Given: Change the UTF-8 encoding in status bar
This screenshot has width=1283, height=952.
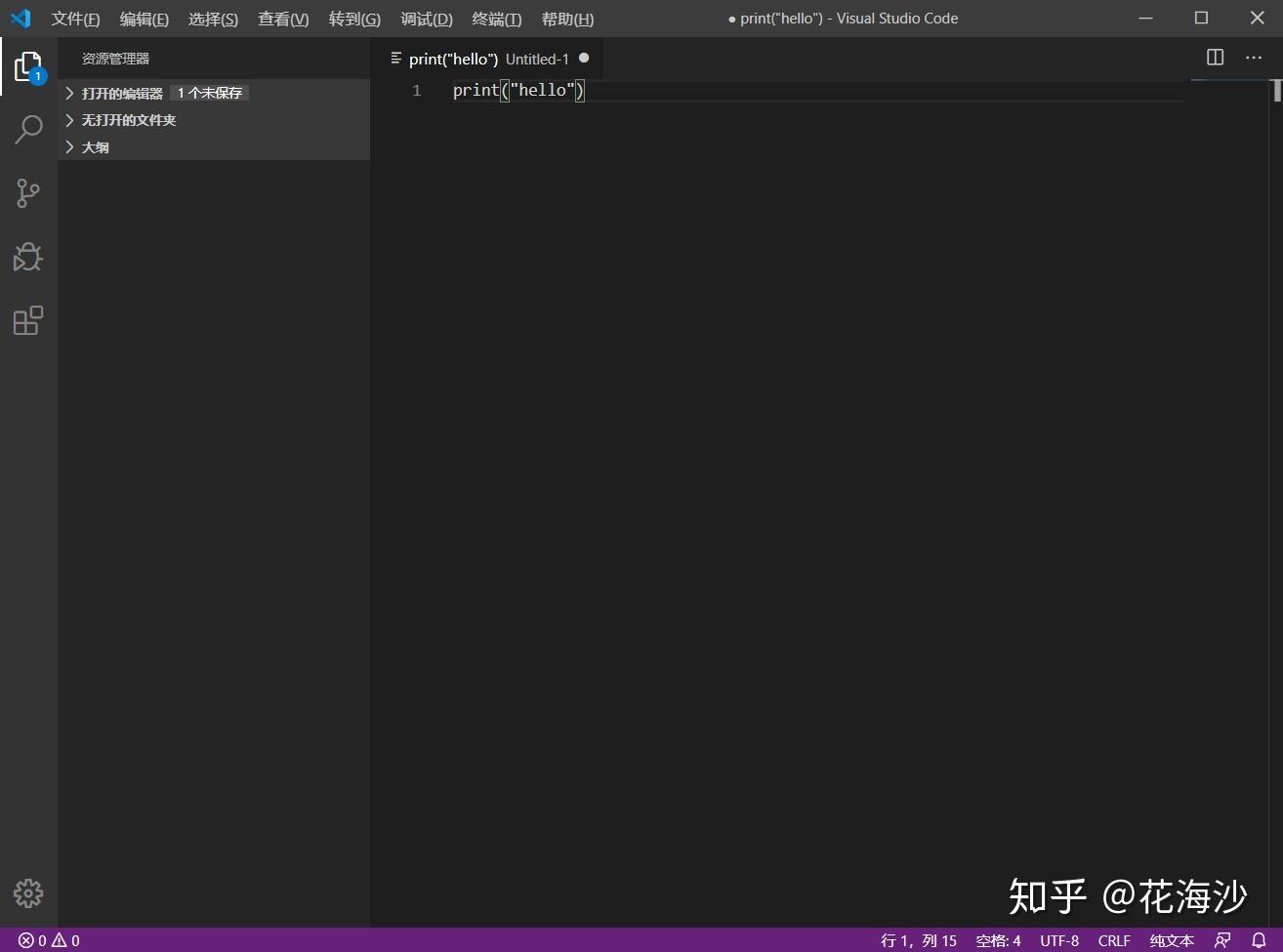Looking at the screenshot, I should (1058, 939).
